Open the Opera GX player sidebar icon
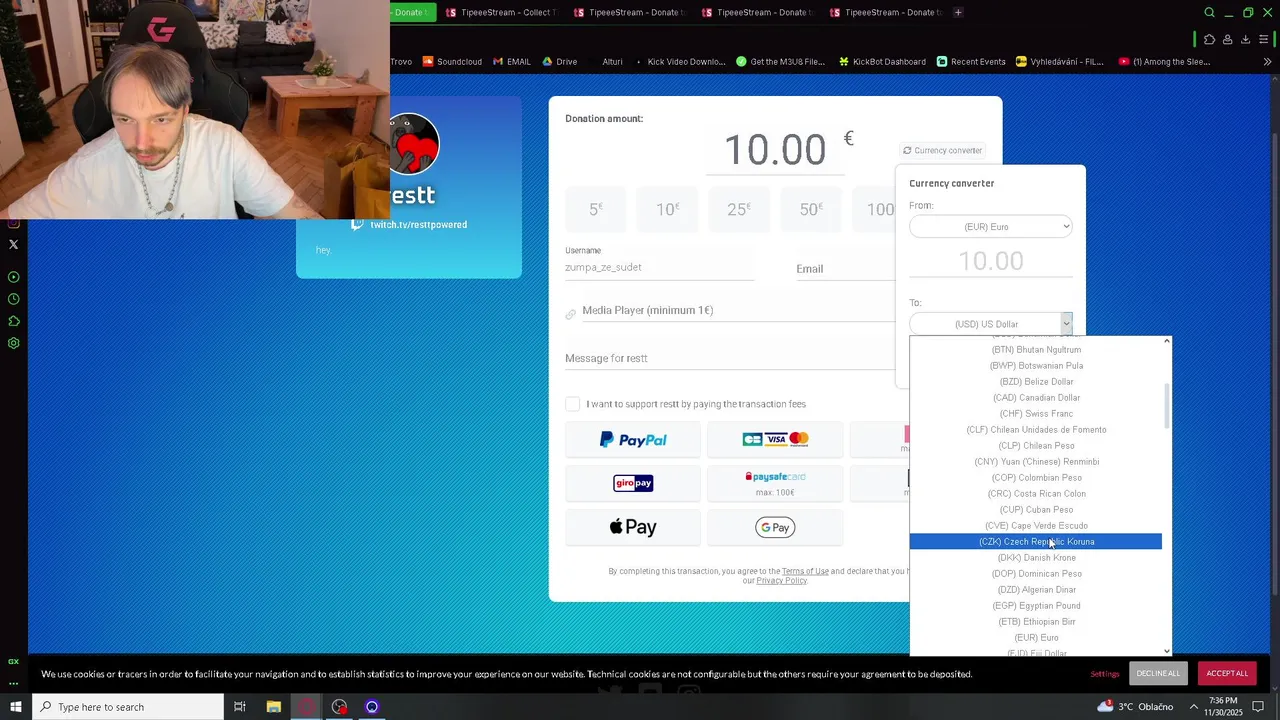The width and height of the screenshot is (1280, 720). pyautogui.click(x=13, y=277)
